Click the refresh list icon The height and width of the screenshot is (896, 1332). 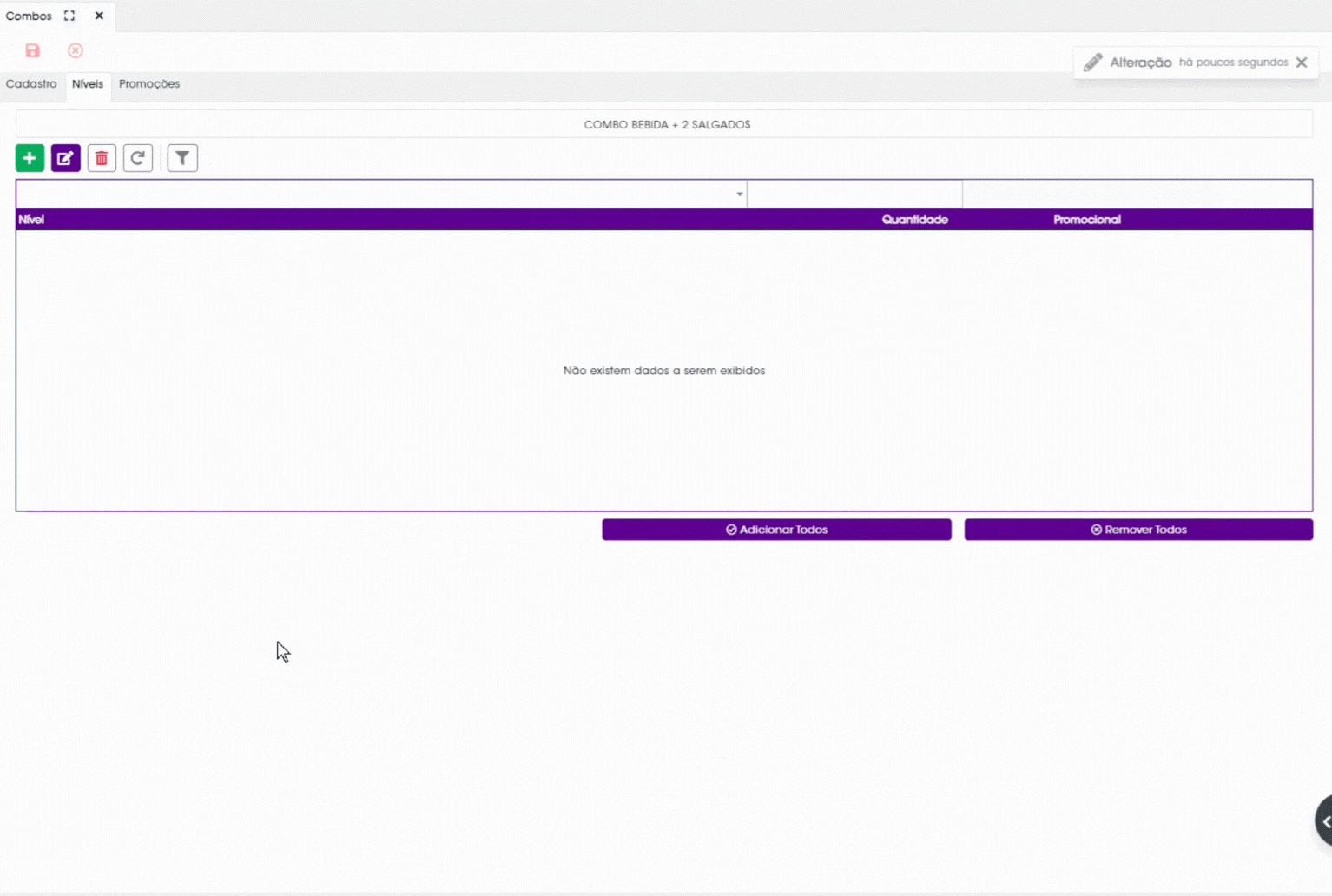[138, 158]
